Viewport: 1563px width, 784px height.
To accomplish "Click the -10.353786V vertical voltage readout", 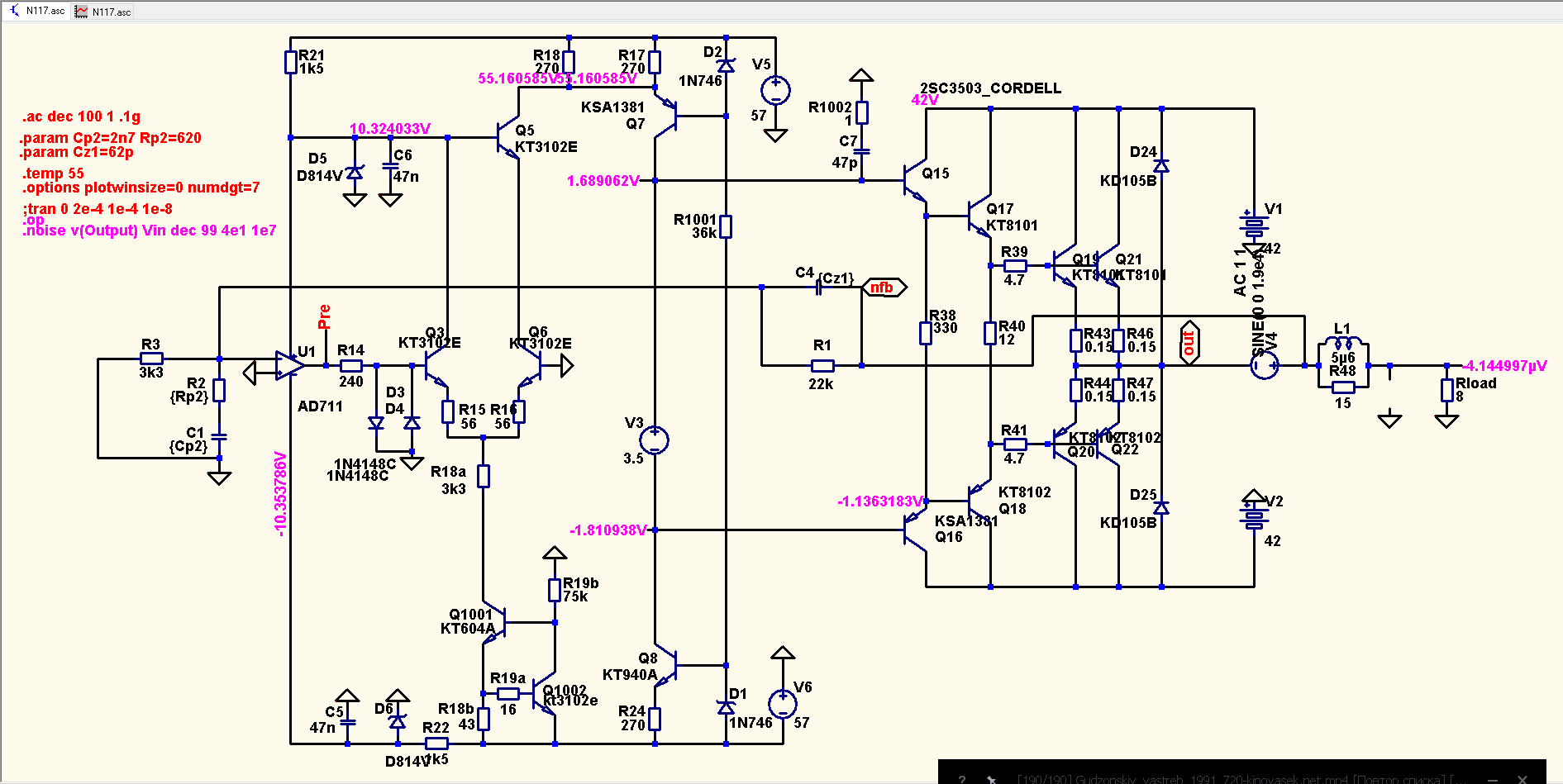I will click(280, 494).
